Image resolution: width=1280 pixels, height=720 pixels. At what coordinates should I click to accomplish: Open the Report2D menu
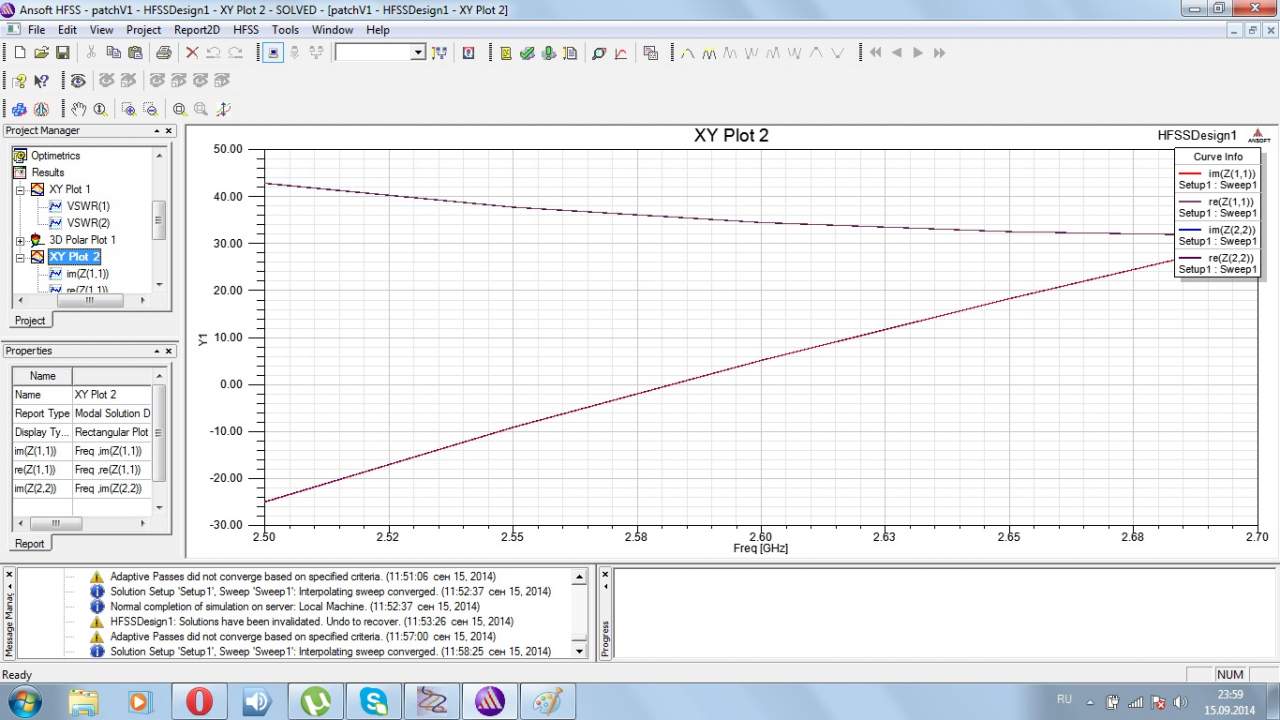coord(196,30)
